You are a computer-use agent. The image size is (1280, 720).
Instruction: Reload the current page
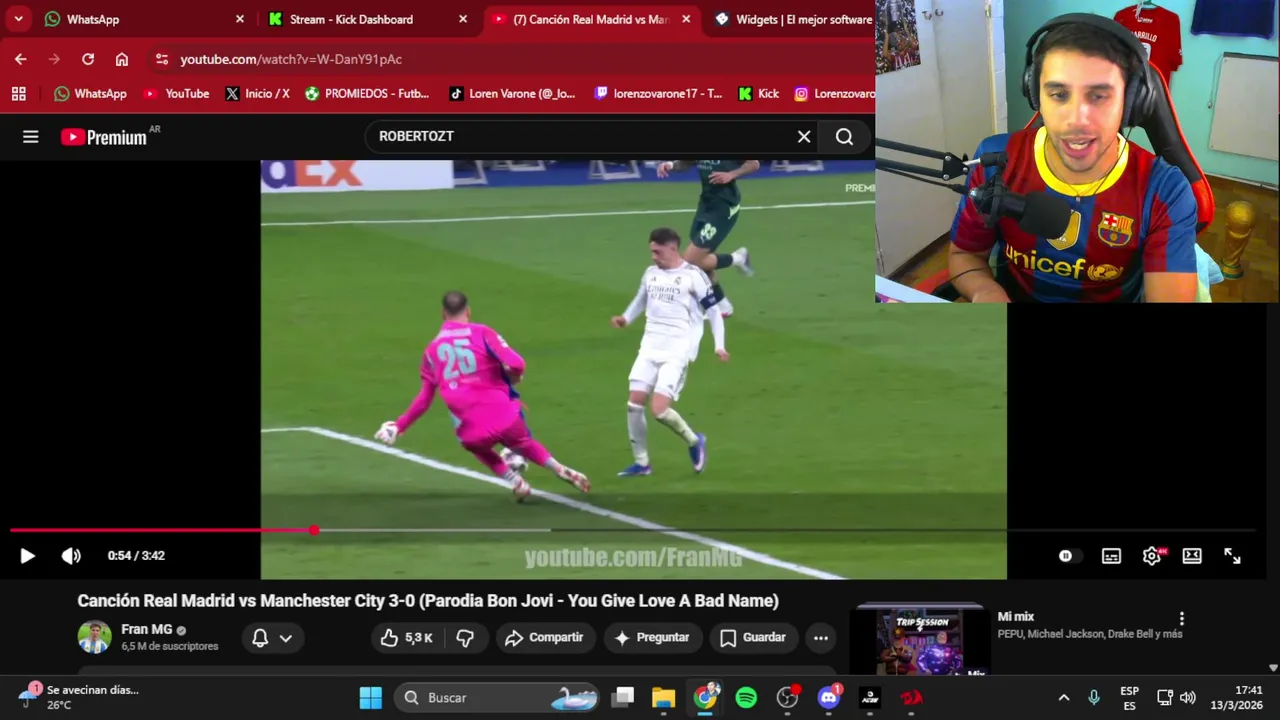(x=88, y=59)
